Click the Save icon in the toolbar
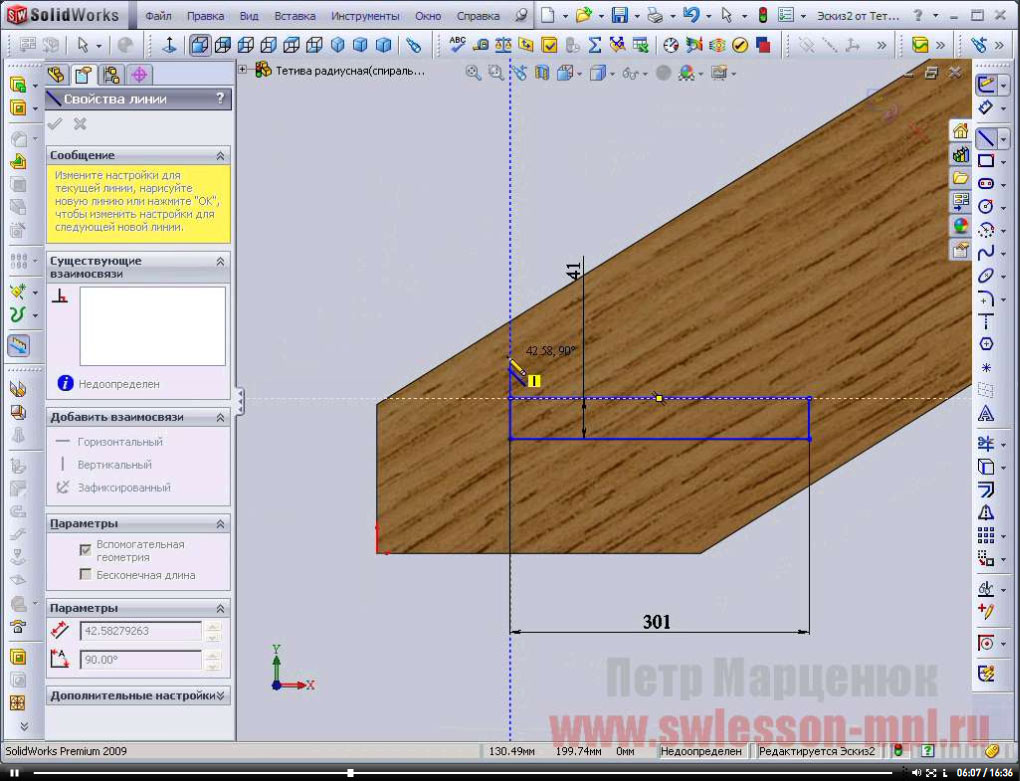This screenshot has width=1020, height=781. 620,16
